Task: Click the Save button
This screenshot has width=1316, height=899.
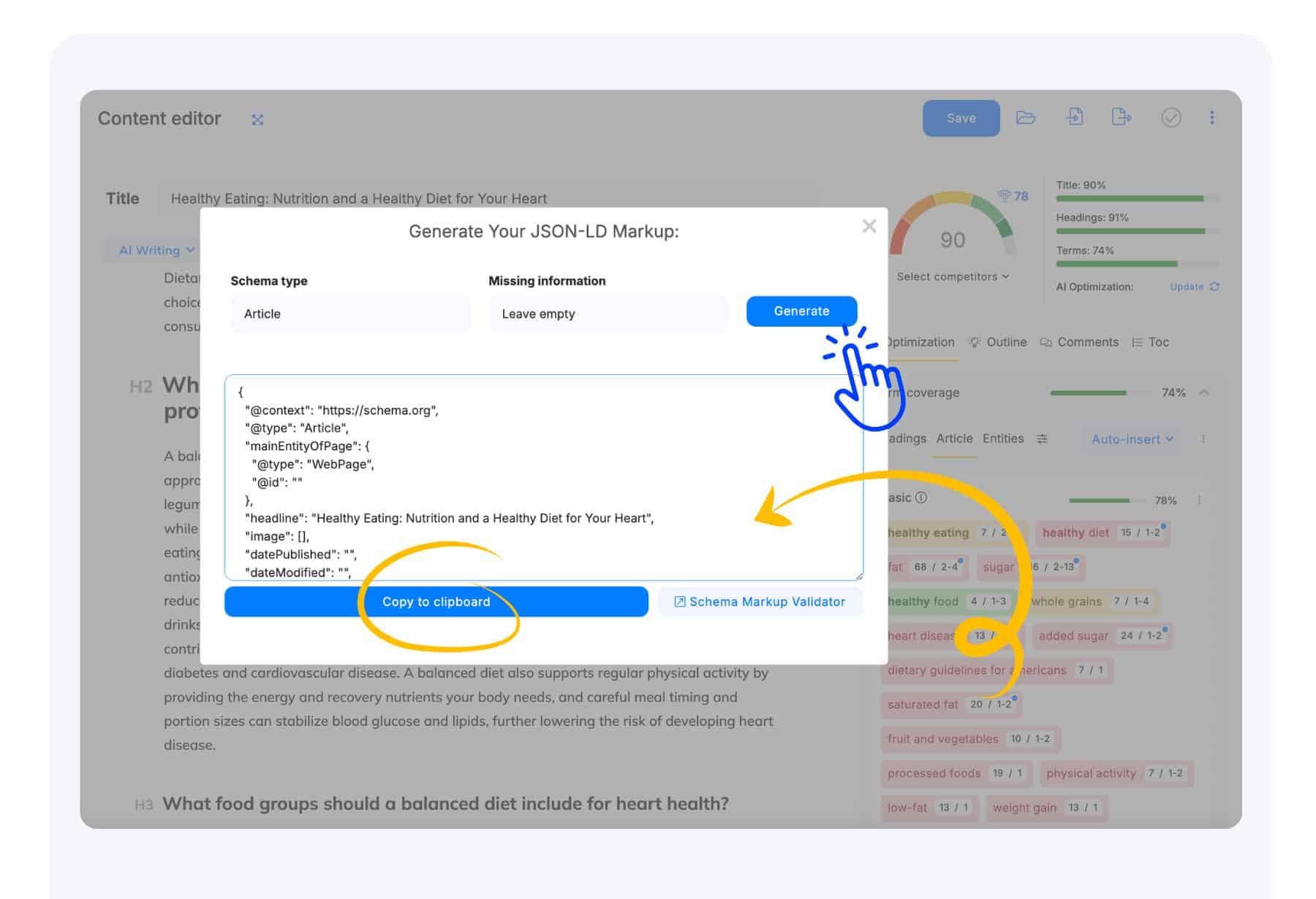Action: pos(961,118)
